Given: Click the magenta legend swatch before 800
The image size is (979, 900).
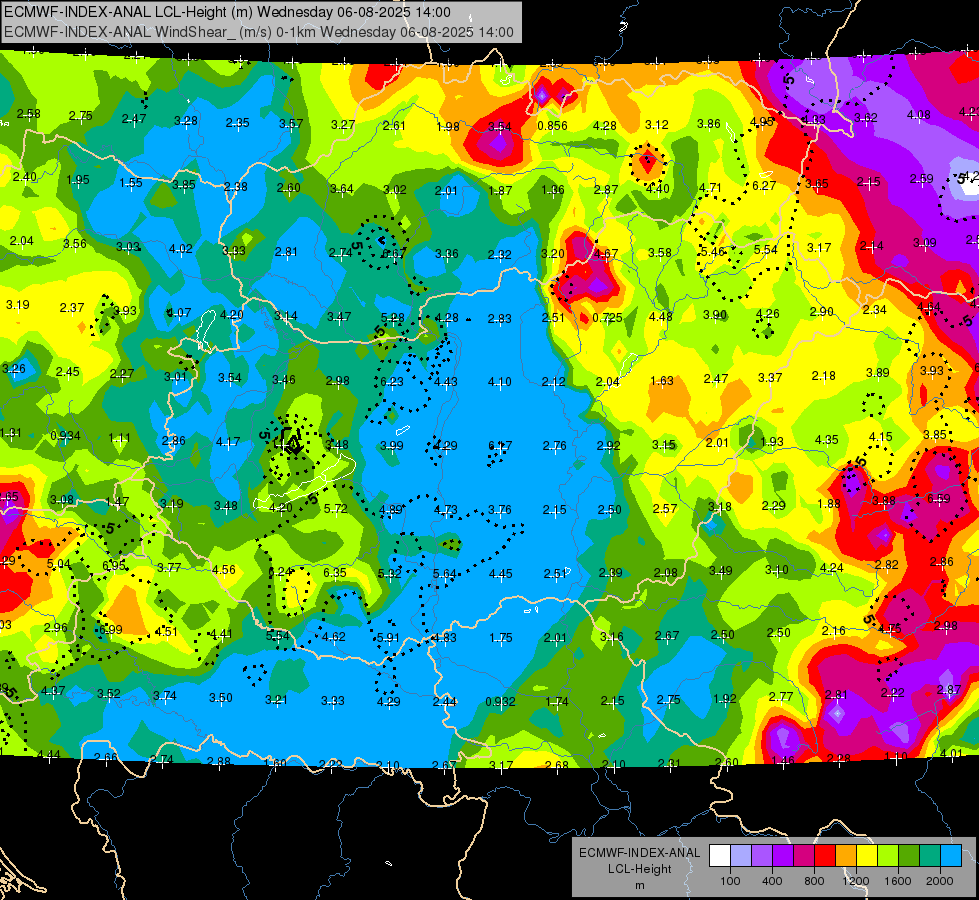Looking at the screenshot, I should tap(804, 856).
